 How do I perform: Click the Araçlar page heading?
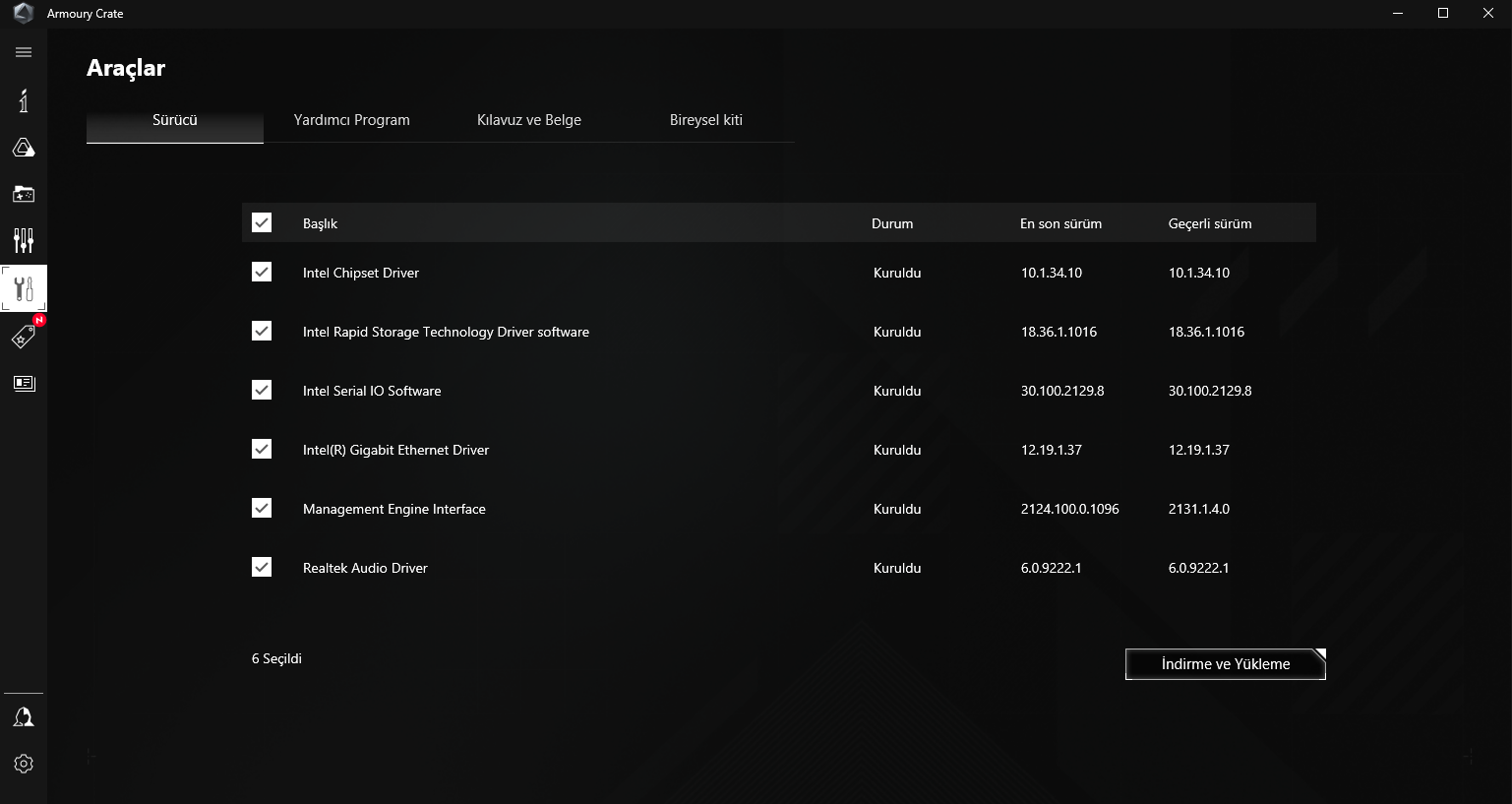point(126,68)
